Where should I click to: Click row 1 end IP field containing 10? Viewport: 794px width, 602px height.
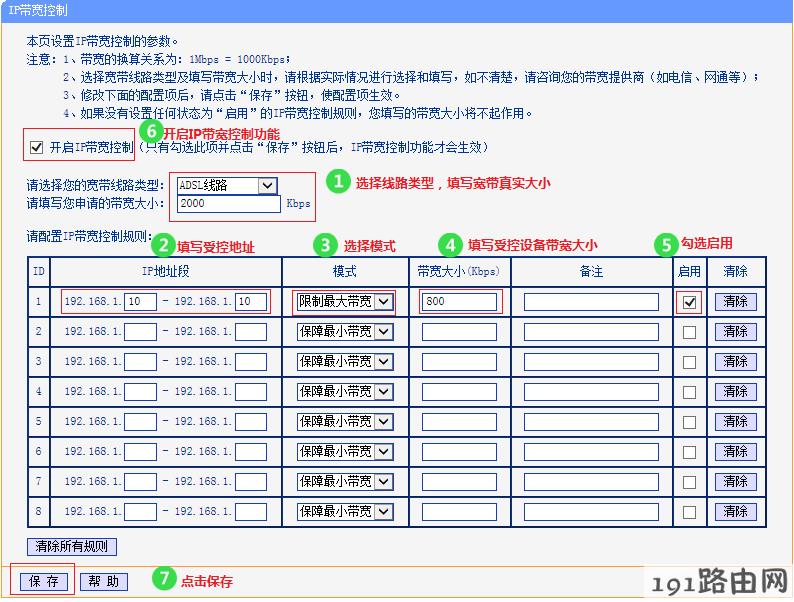click(x=251, y=302)
